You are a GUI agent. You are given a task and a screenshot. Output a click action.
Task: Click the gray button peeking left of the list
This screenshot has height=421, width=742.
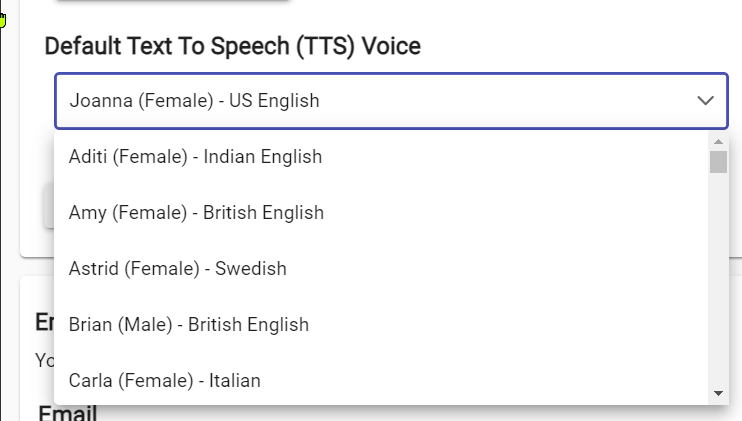pyautogui.click(x=49, y=205)
